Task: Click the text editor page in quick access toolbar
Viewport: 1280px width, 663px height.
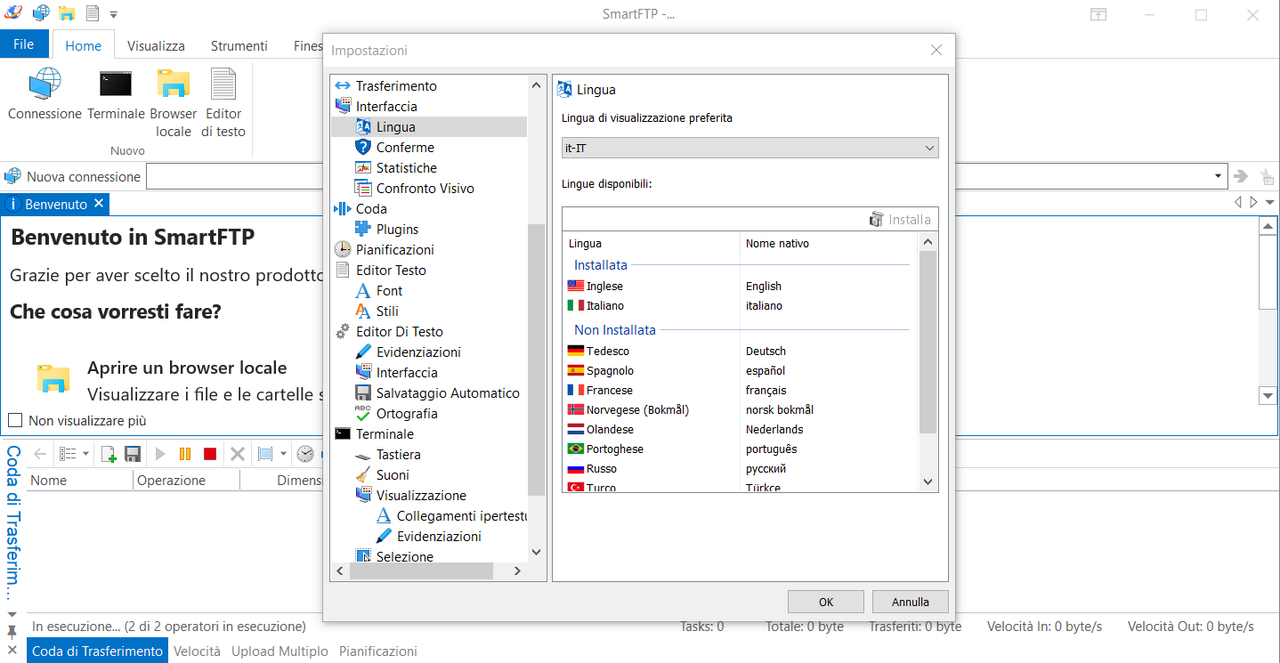Action: click(x=93, y=14)
